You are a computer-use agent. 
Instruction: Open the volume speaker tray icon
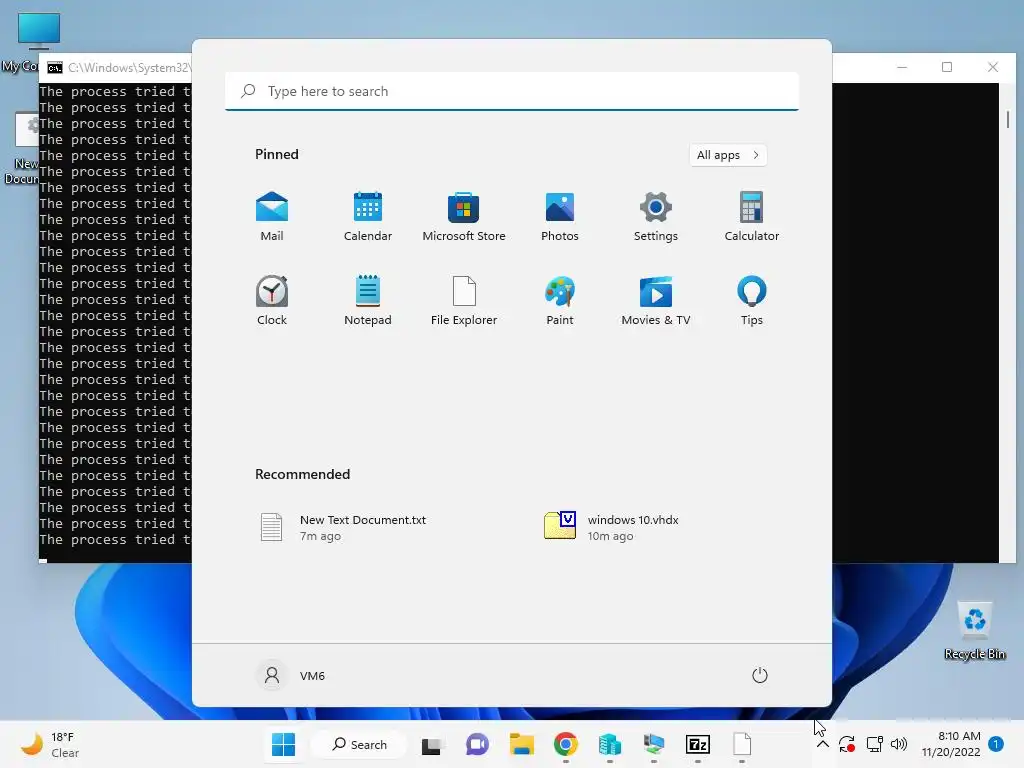(899, 744)
